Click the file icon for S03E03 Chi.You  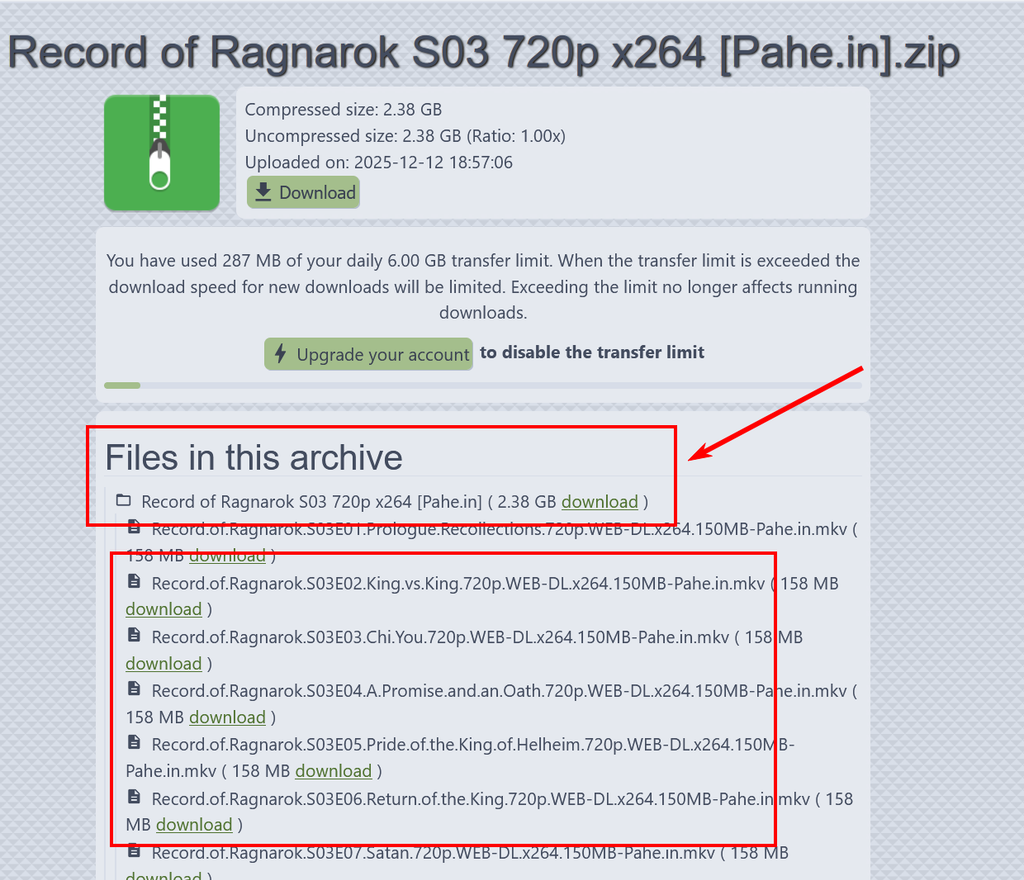(x=134, y=635)
